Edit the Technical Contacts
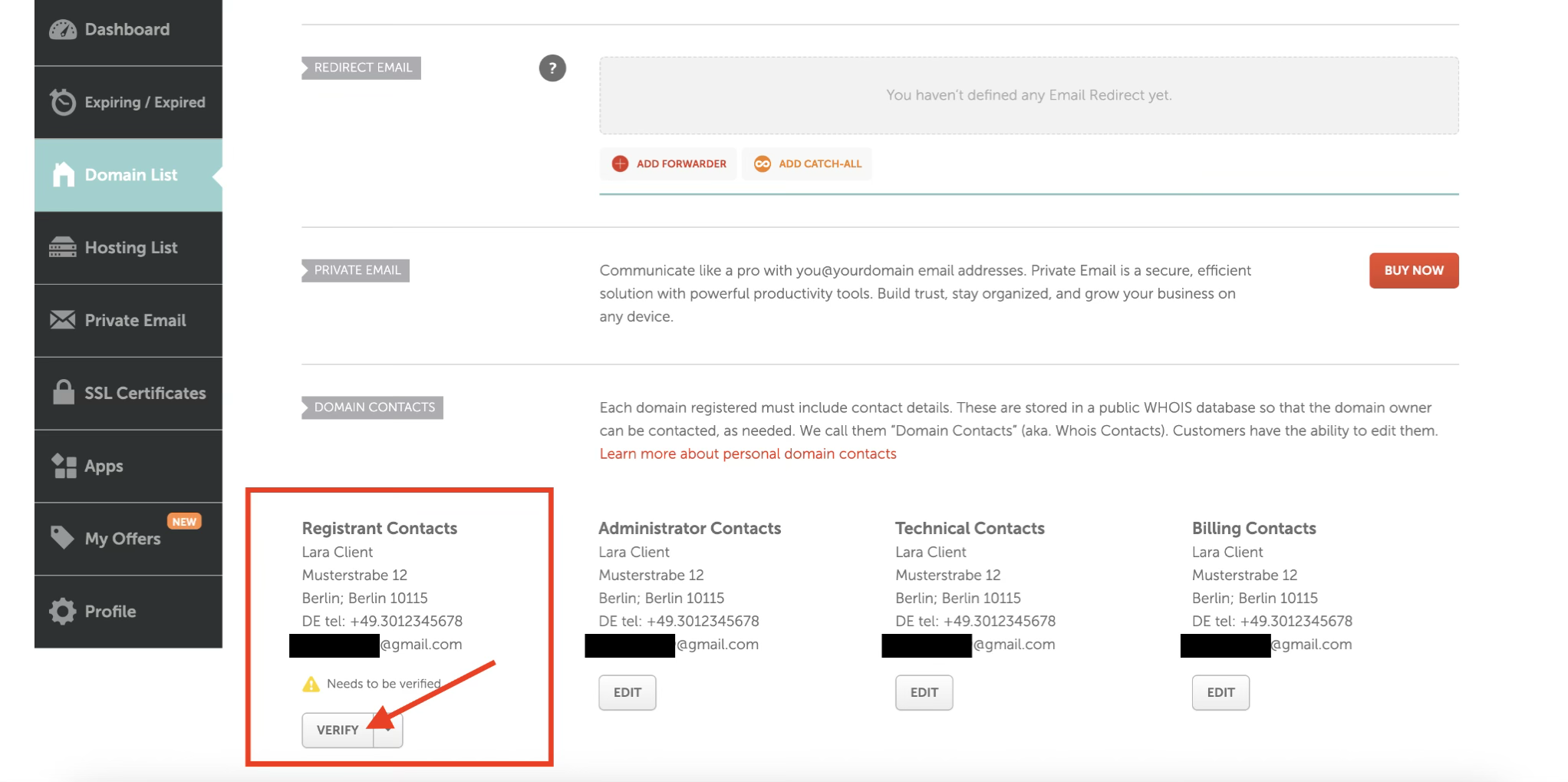The image size is (1568, 782). [924, 692]
